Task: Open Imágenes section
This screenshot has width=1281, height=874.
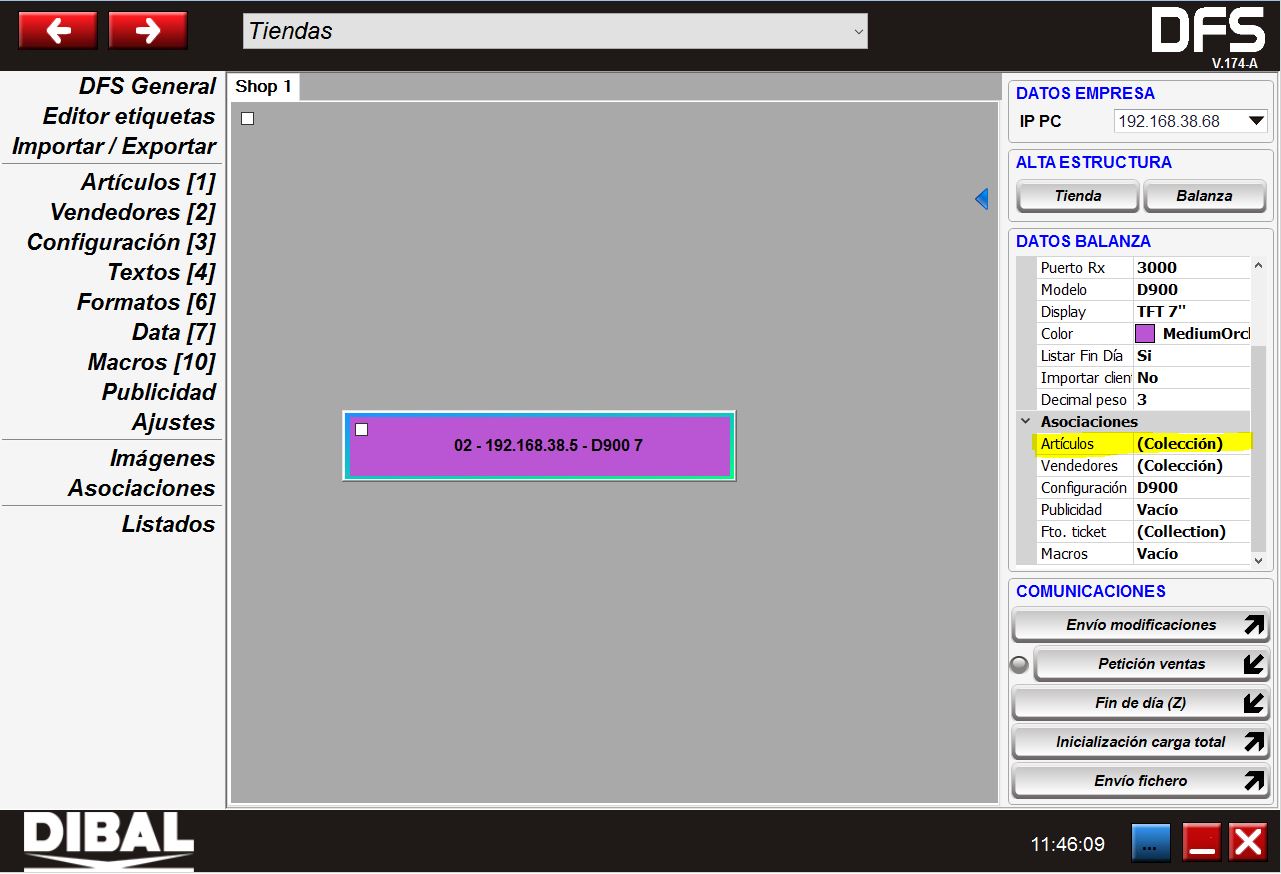Action: click(162, 458)
